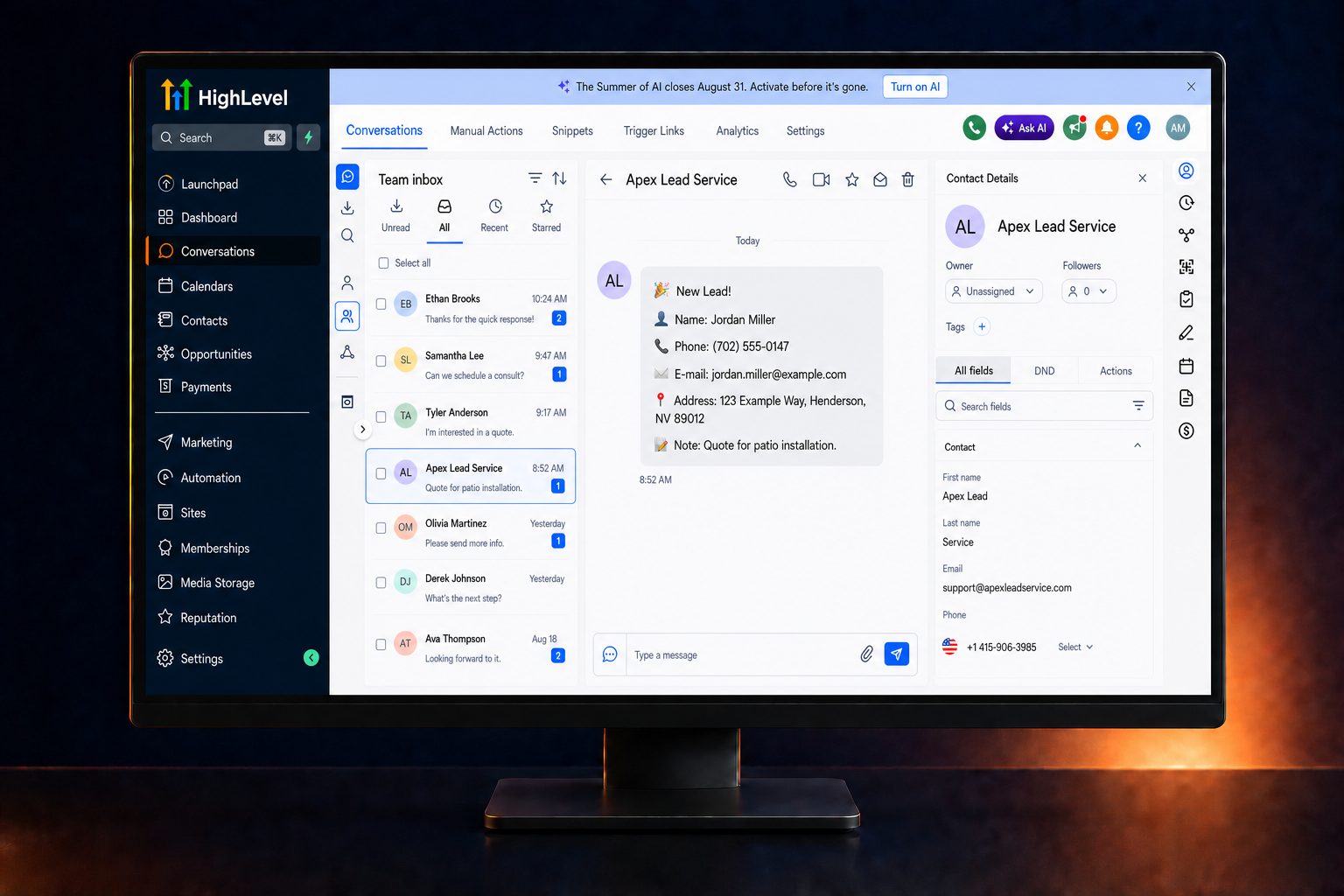Screen dimensions: 1344x896
Task: Open the Trigger Links tab
Action: tap(654, 131)
